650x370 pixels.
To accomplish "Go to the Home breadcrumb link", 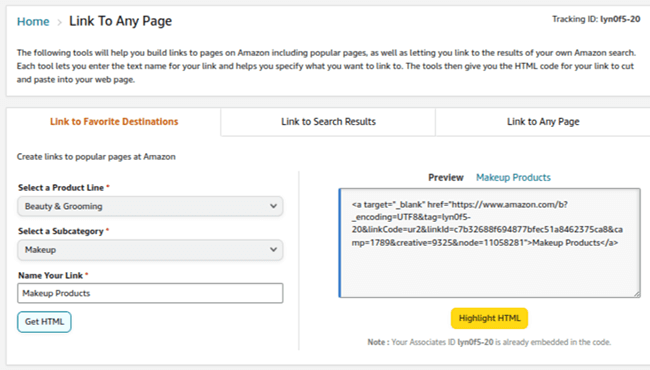I will click(33, 22).
